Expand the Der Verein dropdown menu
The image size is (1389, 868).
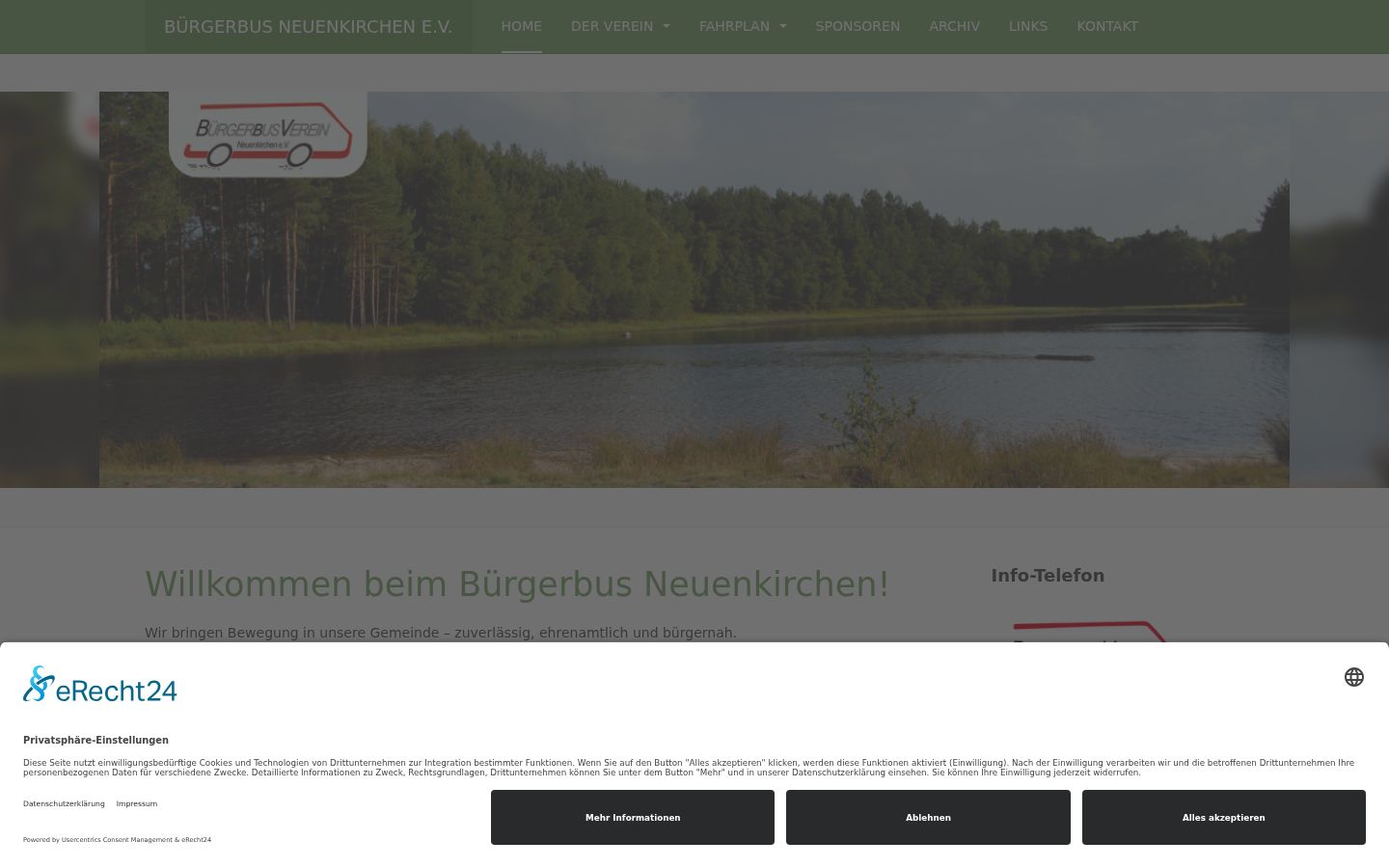click(620, 26)
